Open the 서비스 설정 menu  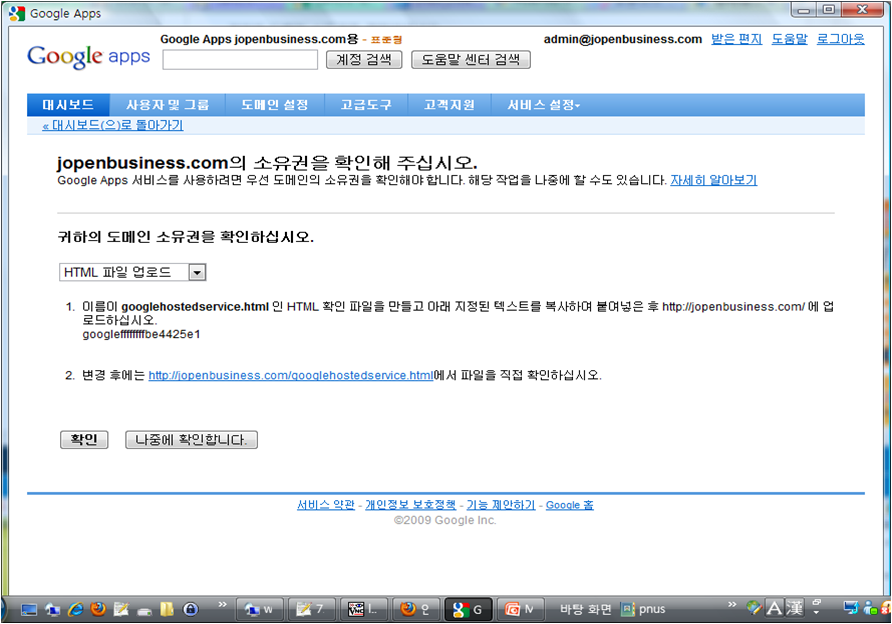coord(543,105)
